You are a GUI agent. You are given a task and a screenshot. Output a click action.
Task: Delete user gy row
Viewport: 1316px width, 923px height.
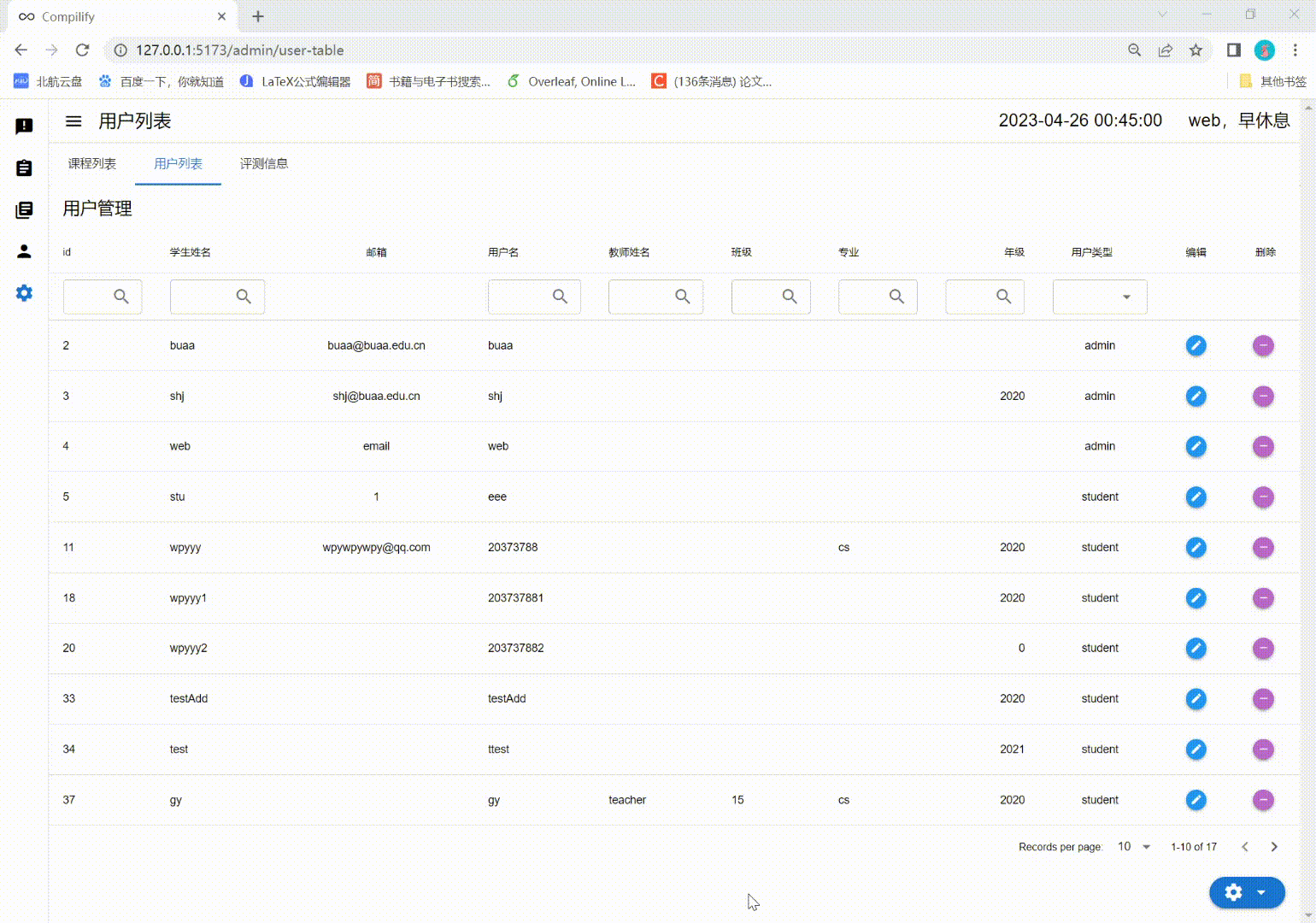coord(1263,800)
